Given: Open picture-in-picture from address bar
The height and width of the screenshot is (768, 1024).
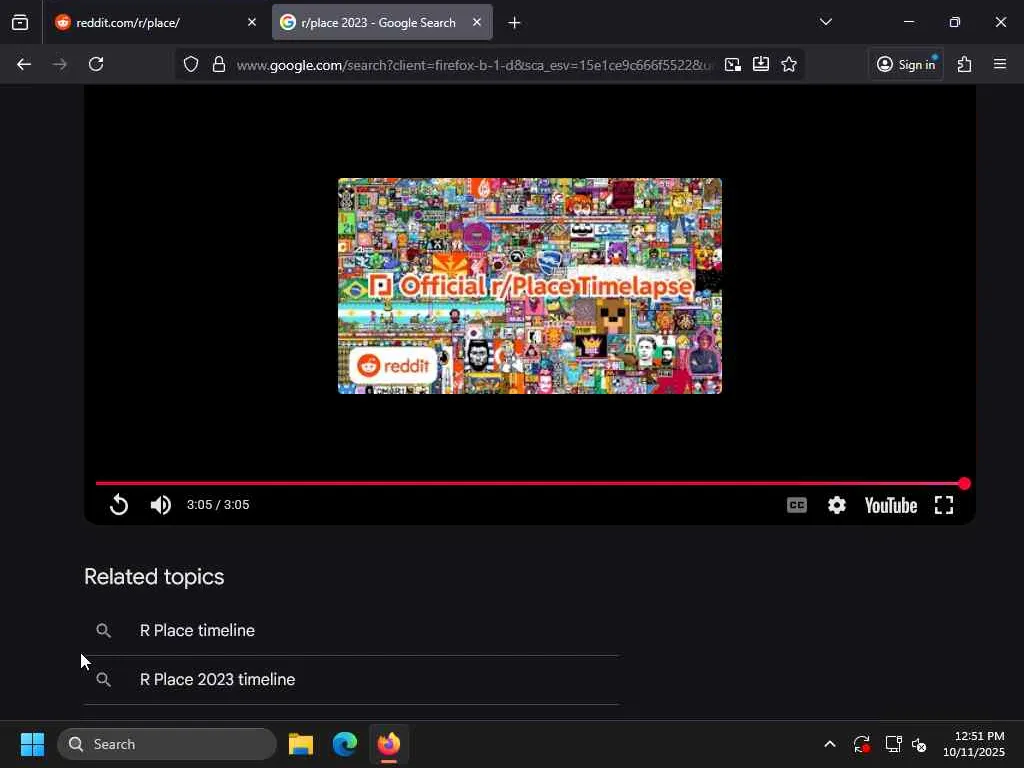Looking at the screenshot, I should [x=733, y=64].
